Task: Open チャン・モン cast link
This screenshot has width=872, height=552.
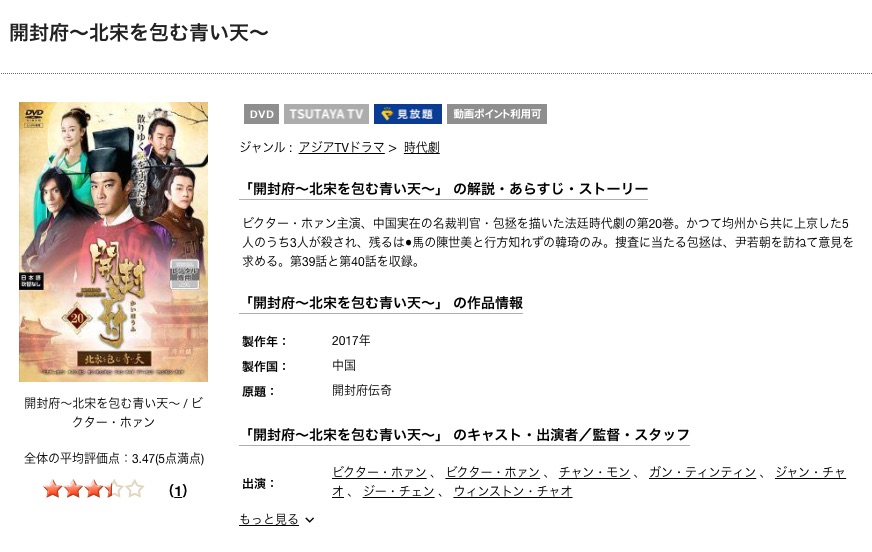Action: pyautogui.click(x=594, y=473)
